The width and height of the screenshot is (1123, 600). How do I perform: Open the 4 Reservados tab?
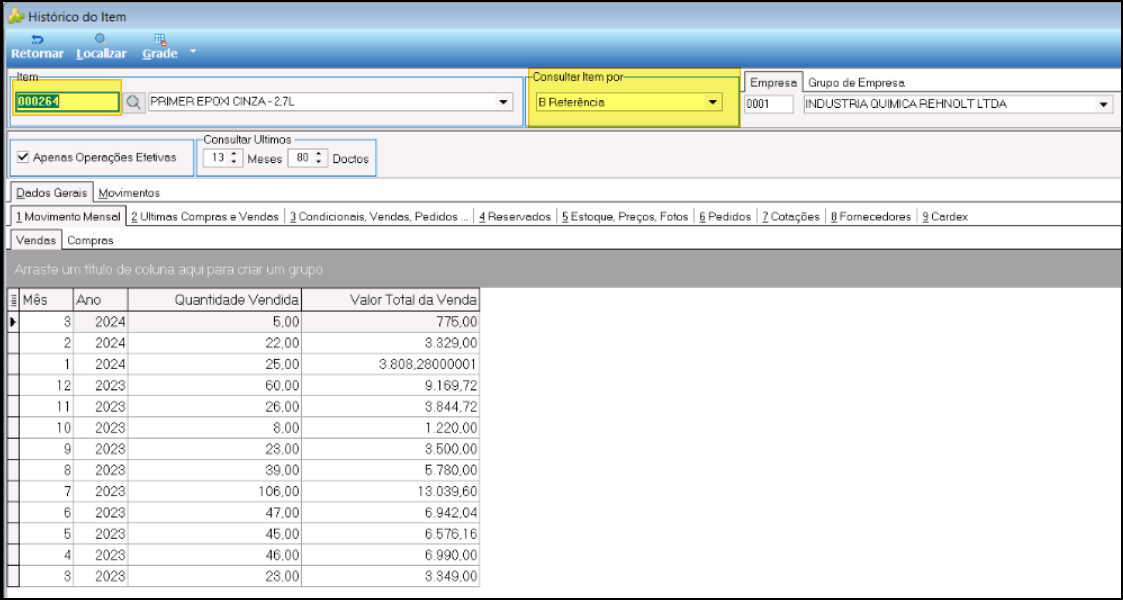[515, 216]
